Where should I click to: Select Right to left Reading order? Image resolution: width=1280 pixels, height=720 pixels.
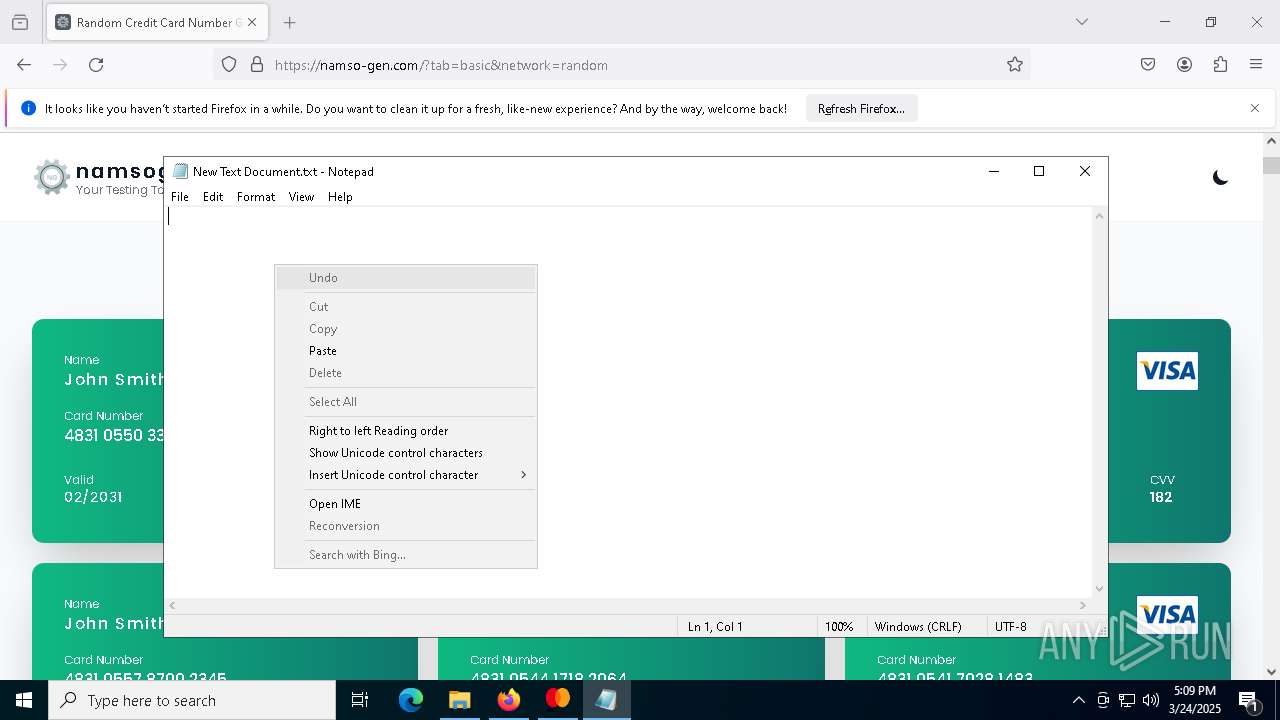tap(406, 431)
